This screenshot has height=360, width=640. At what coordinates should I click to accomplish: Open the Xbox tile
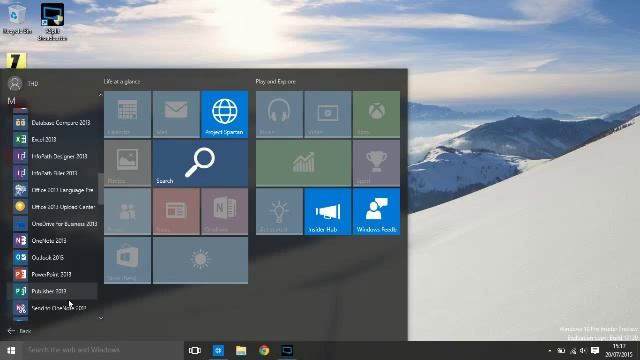pyautogui.click(x=376, y=114)
